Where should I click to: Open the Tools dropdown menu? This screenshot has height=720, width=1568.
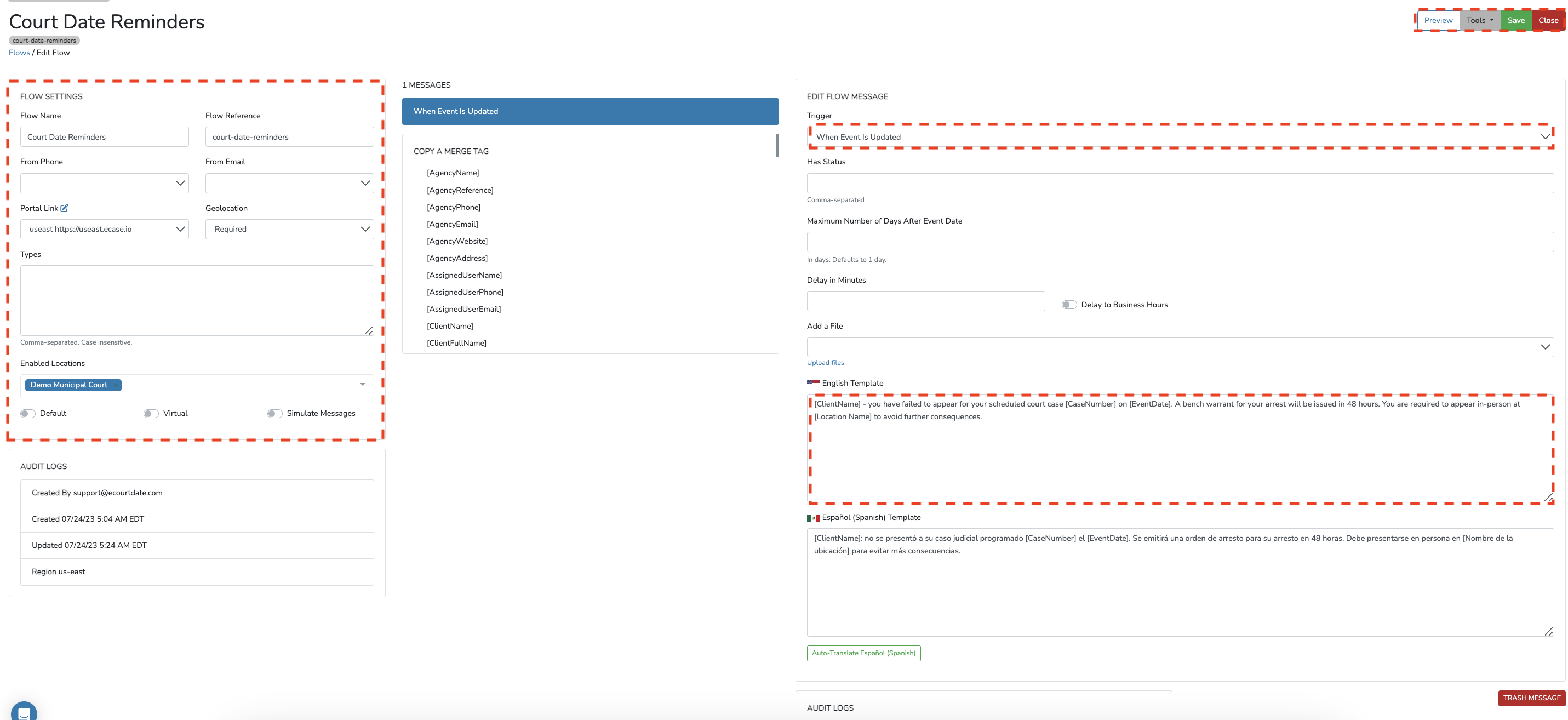[1479, 20]
